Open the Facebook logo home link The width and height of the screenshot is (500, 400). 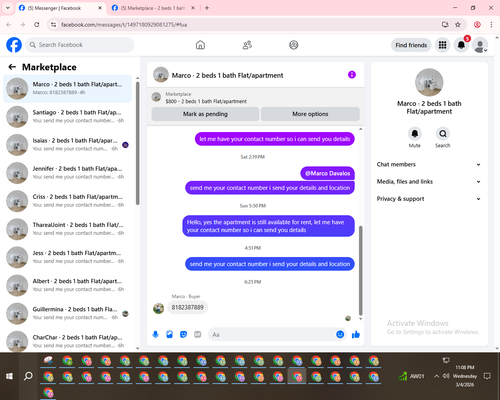tap(14, 45)
